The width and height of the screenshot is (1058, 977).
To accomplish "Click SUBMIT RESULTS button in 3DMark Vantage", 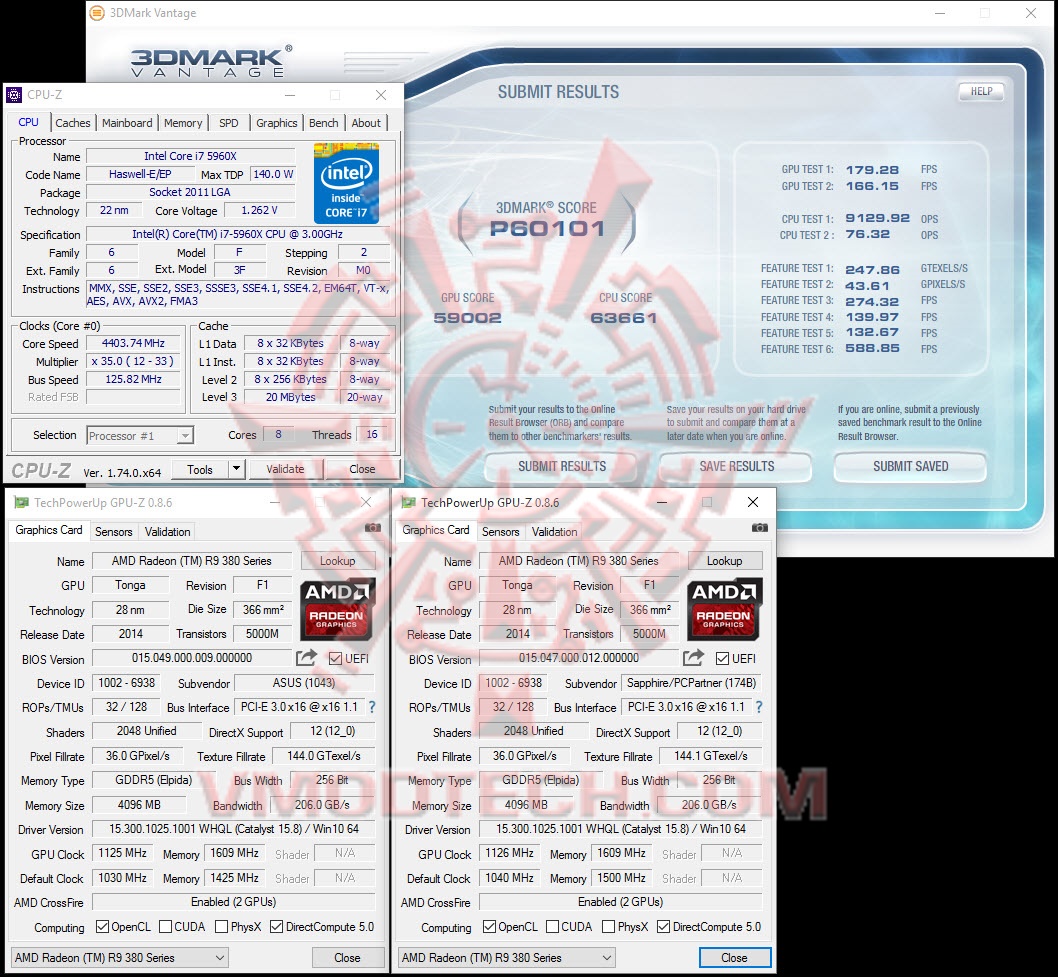I will (561, 466).
